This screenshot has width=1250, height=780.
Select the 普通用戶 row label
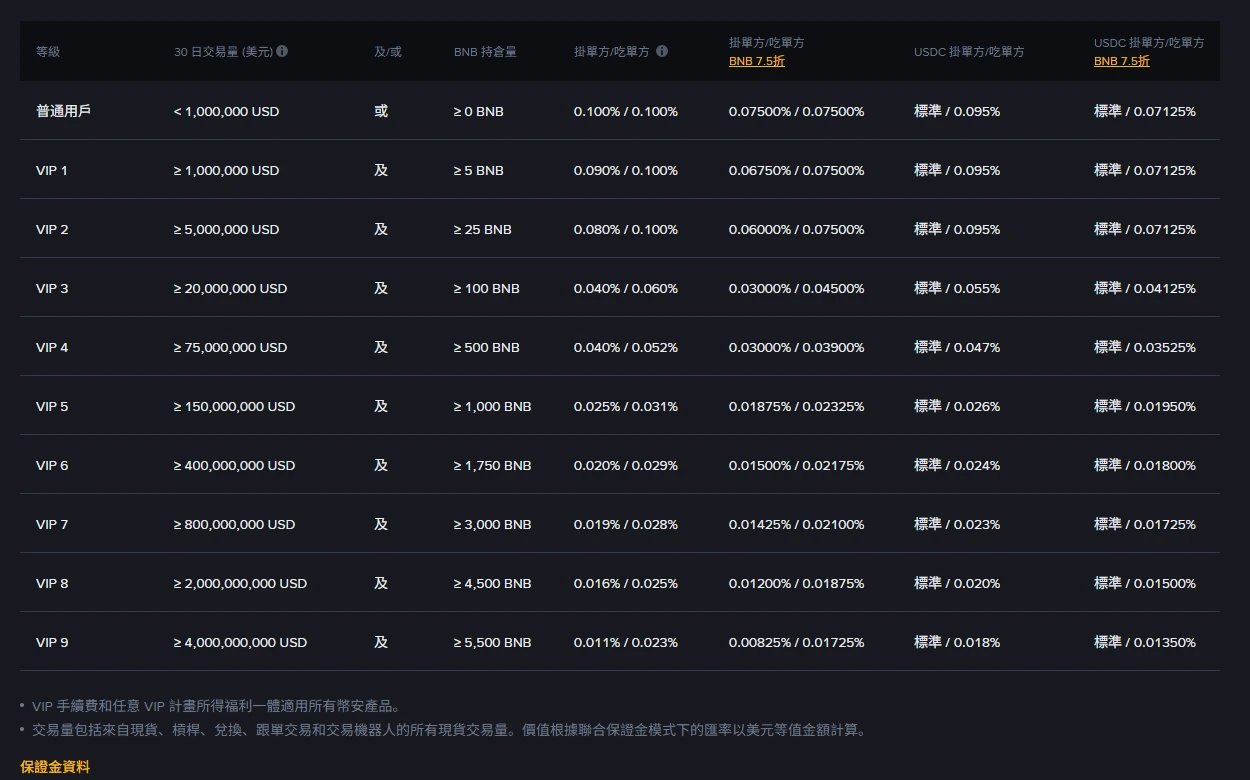[63, 111]
